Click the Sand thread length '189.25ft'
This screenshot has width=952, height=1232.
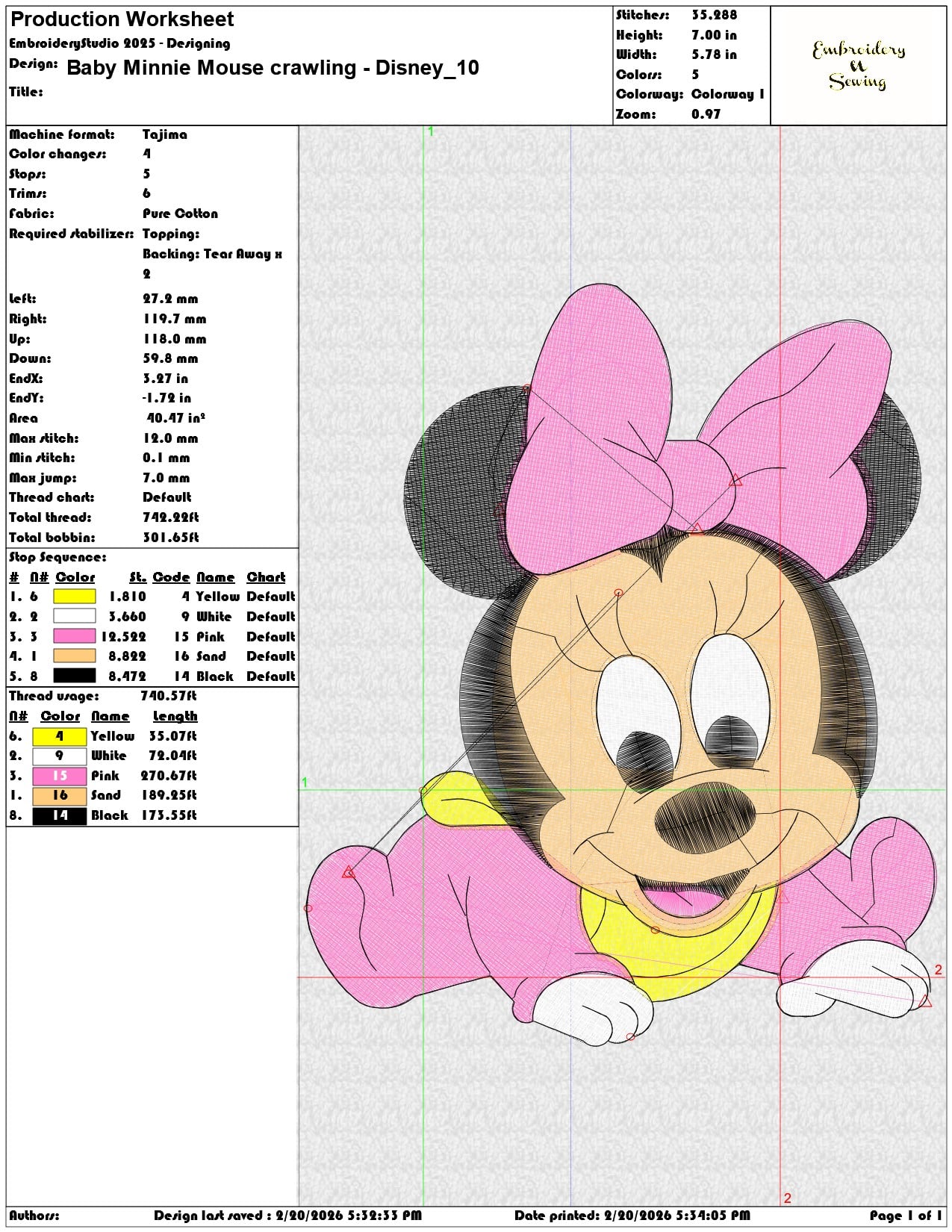[169, 795]
